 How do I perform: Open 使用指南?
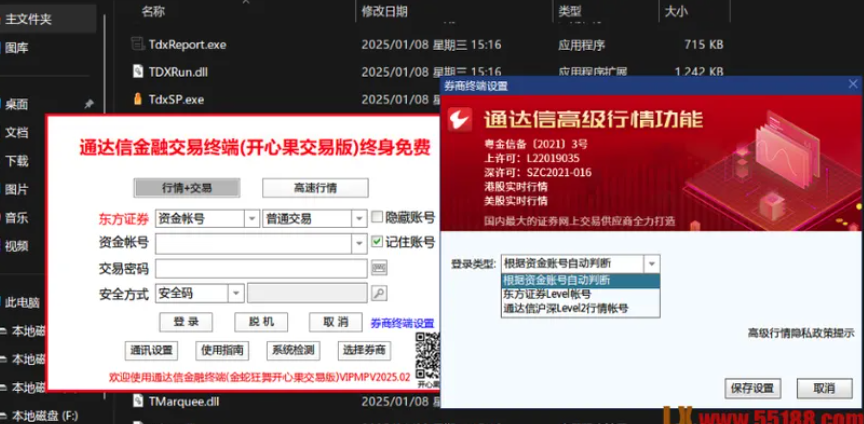(222, 350)
